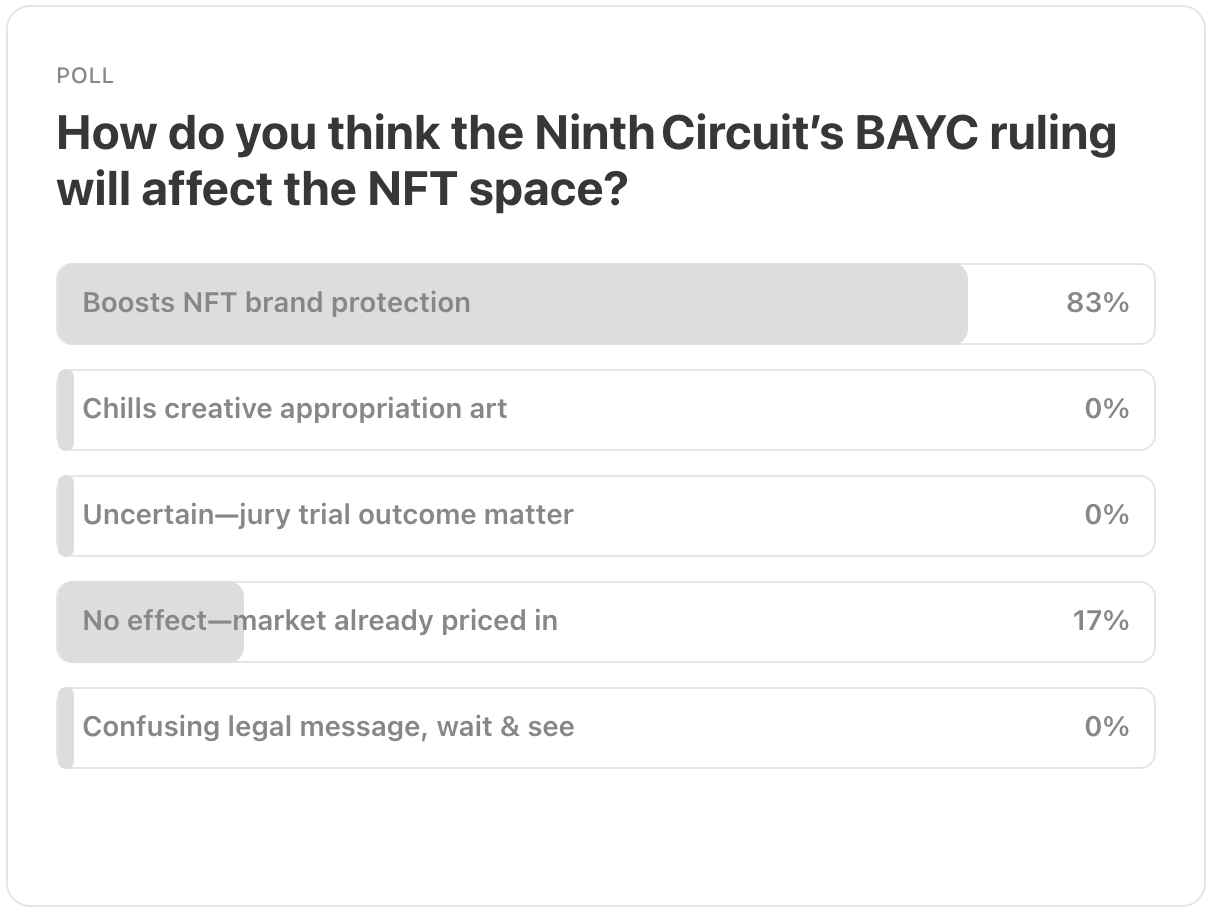Click the 0% beside "Chills creative appropriation art"
1214x916 pixels.
(1106, 409)
